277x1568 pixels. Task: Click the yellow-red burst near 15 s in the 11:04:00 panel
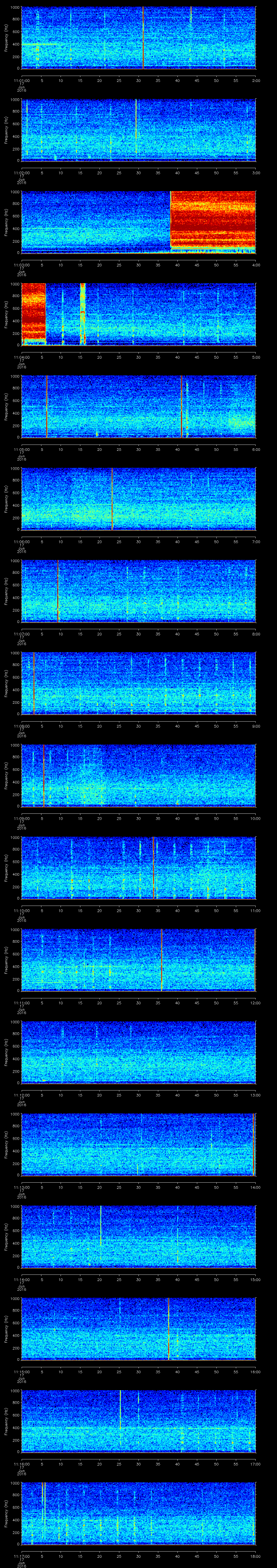point(83,313)
